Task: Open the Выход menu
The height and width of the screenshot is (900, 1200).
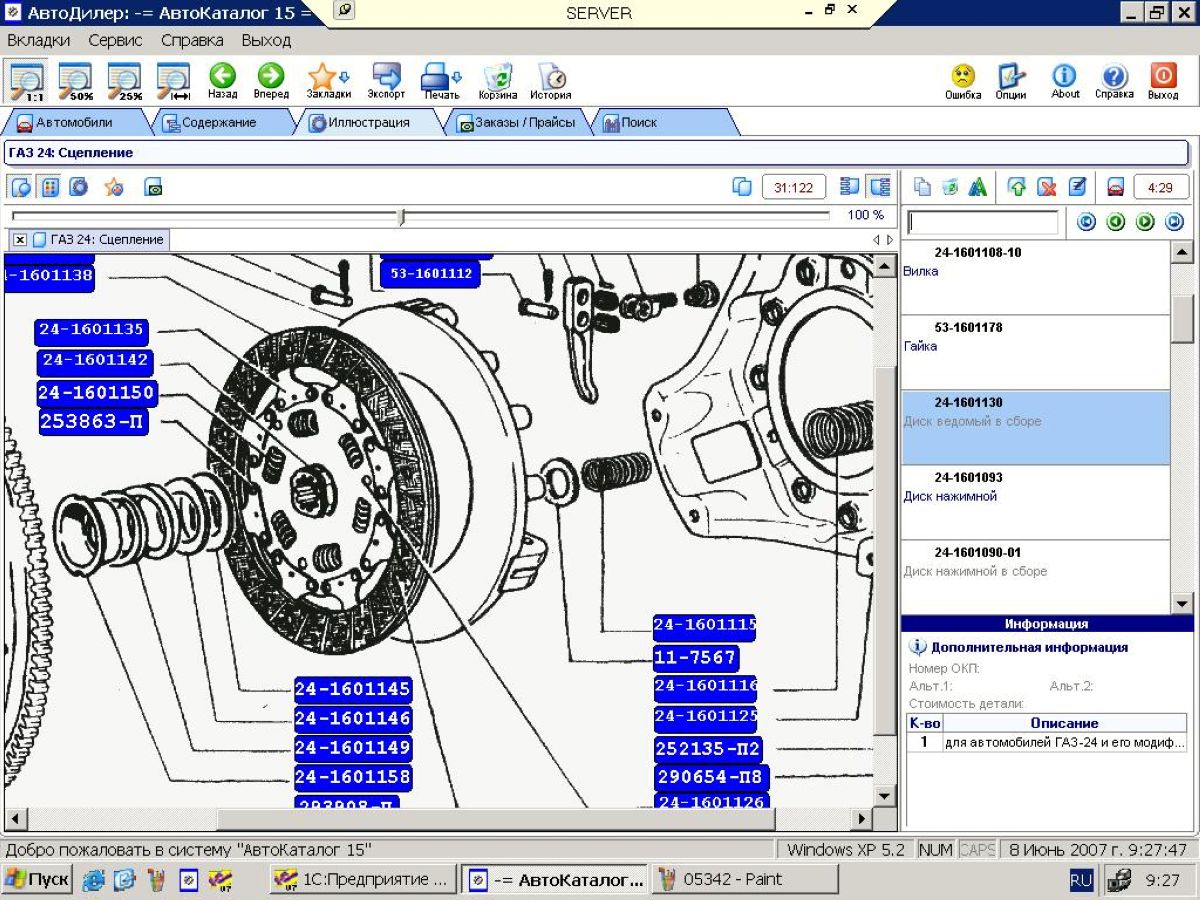Action: click(x=266, y=41)
